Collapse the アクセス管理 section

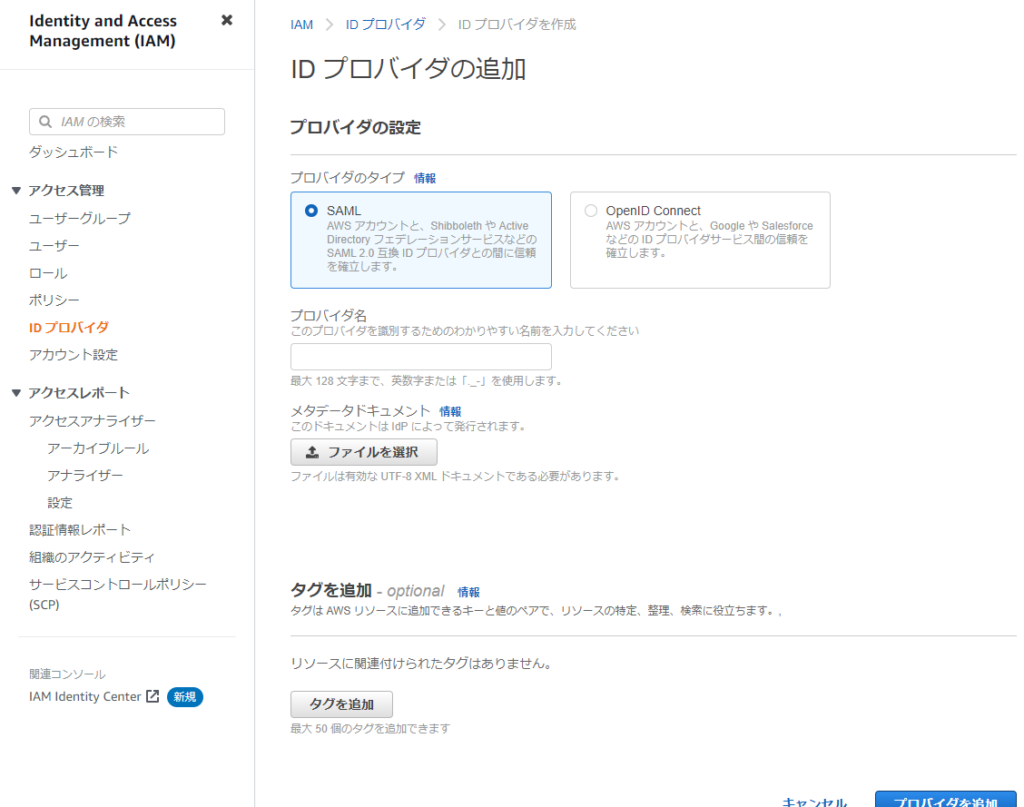click(x=16, y=191)
